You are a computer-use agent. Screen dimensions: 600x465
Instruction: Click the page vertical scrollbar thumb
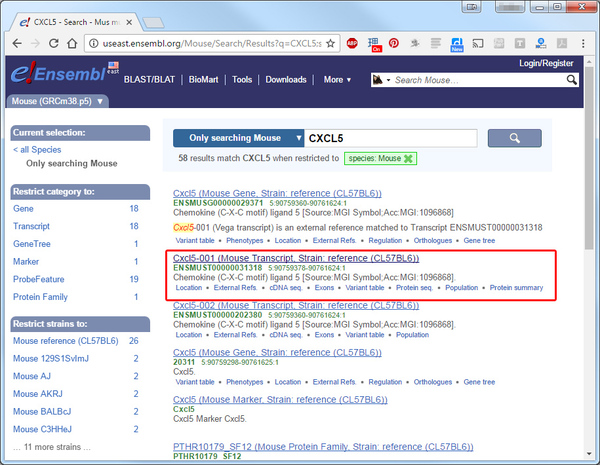click(589, 158)
